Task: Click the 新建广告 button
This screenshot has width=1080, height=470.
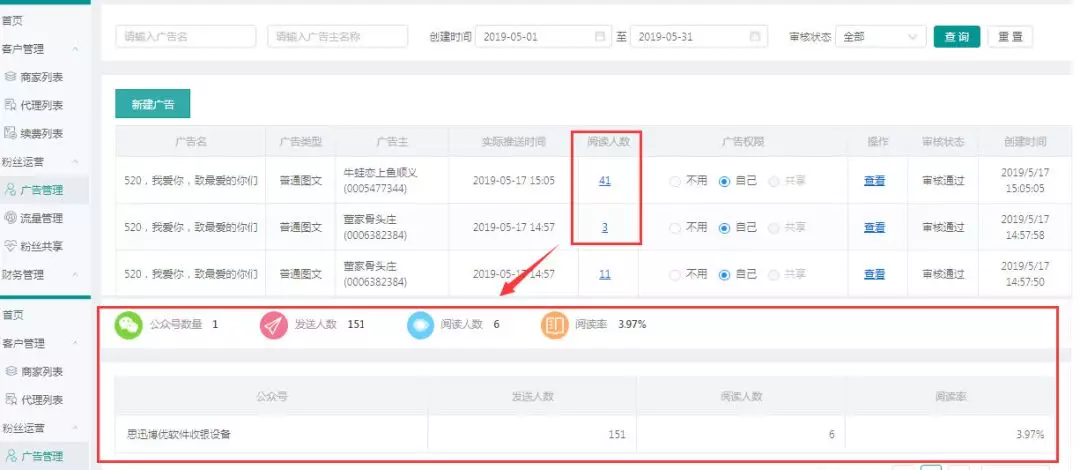Action: click(x=153, y=105)
